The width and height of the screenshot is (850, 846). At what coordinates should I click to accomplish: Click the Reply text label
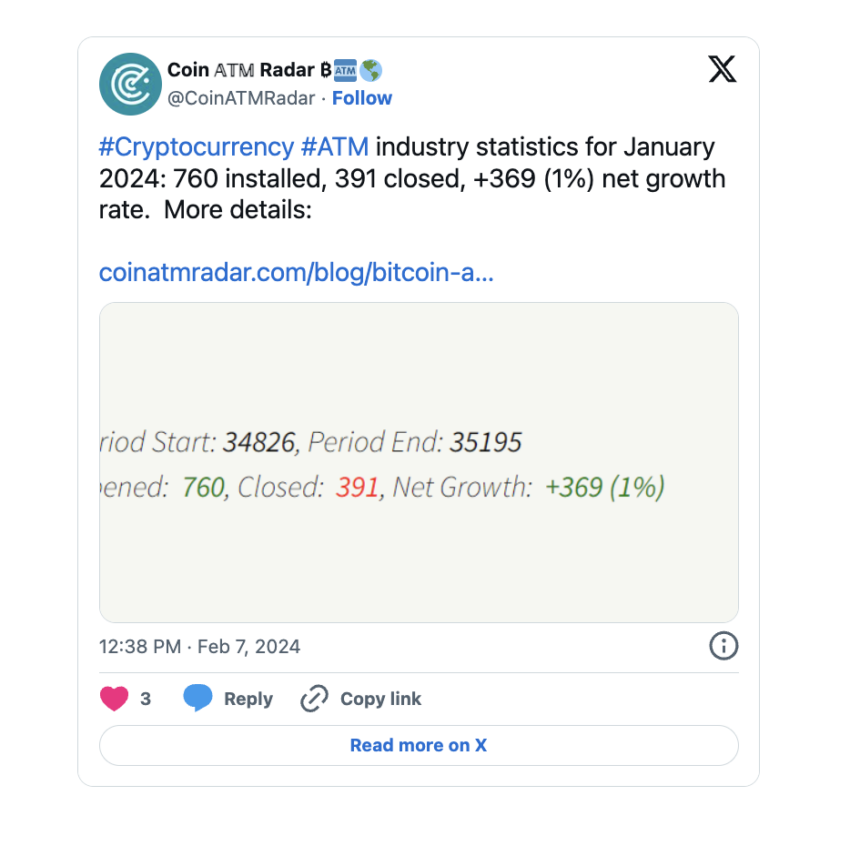tap(249, 699)
